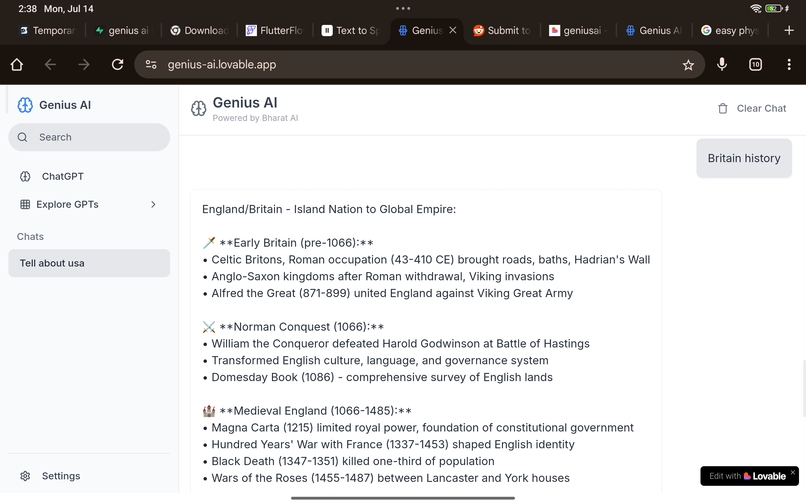Click the browser forward arrow

(x=84, y=64)
